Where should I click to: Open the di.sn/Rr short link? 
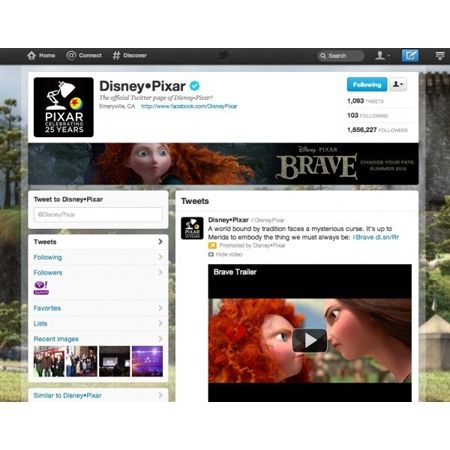click(387, 237)
